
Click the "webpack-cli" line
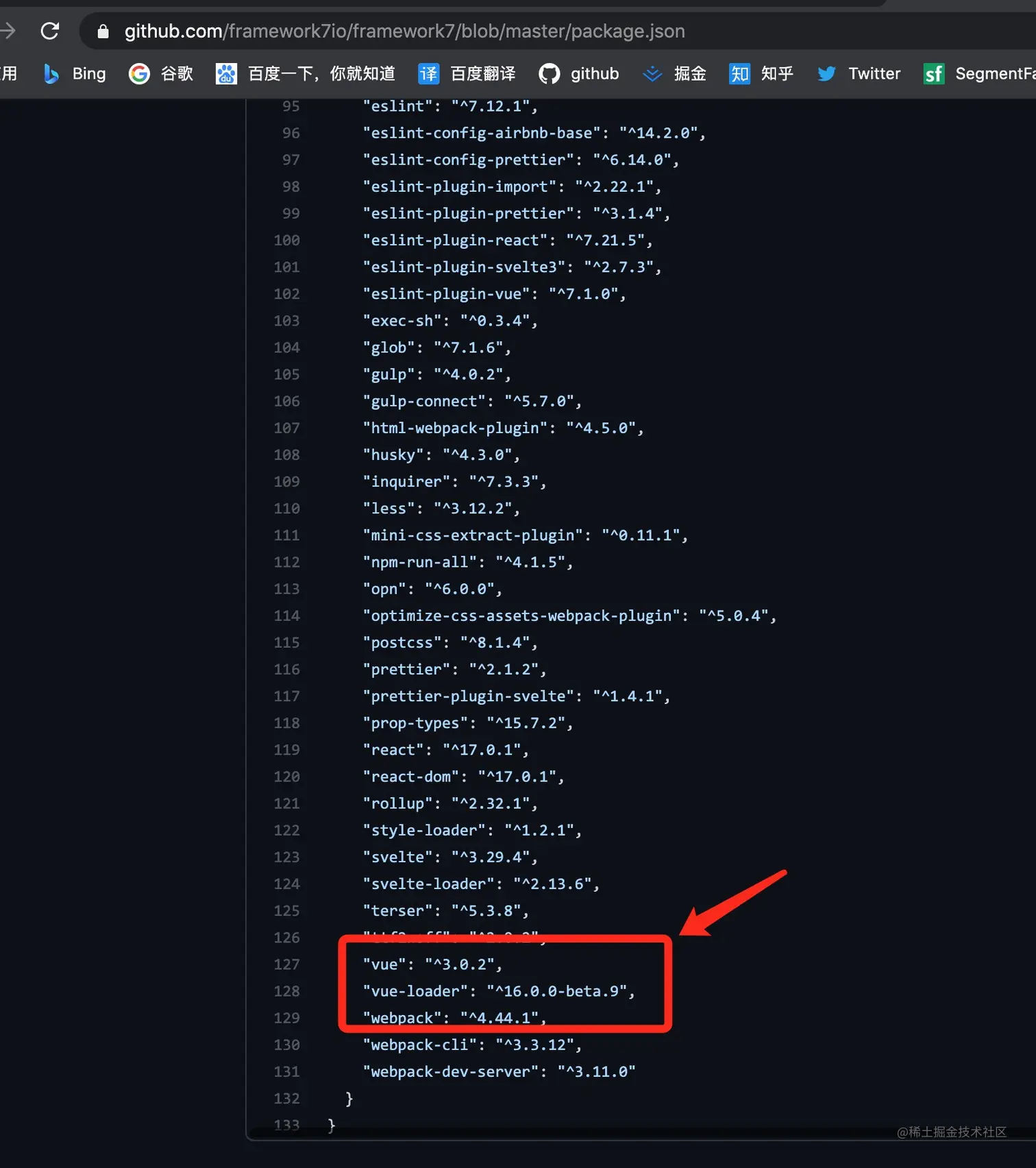pos(472,1045)
